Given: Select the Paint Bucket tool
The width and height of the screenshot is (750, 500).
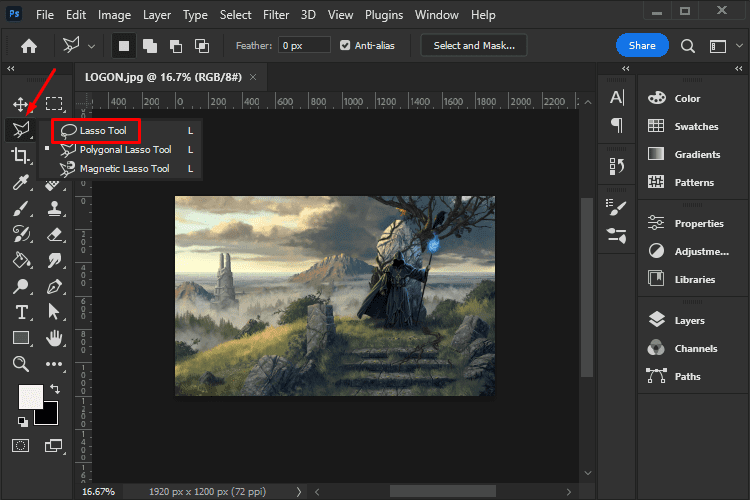Looking at the screenshot, I should (x=21, y=261).
